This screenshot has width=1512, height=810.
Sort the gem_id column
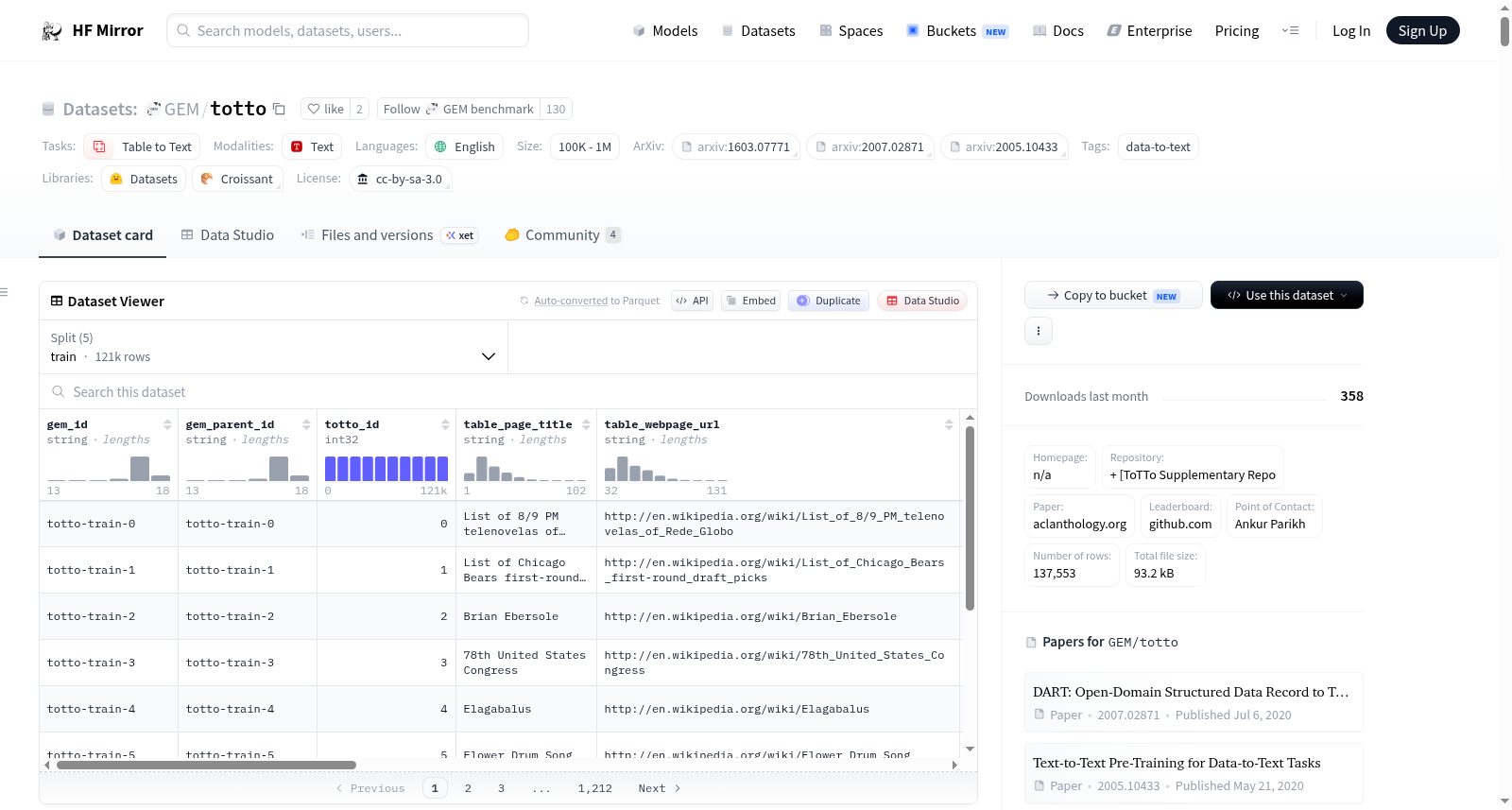(167, 424)
